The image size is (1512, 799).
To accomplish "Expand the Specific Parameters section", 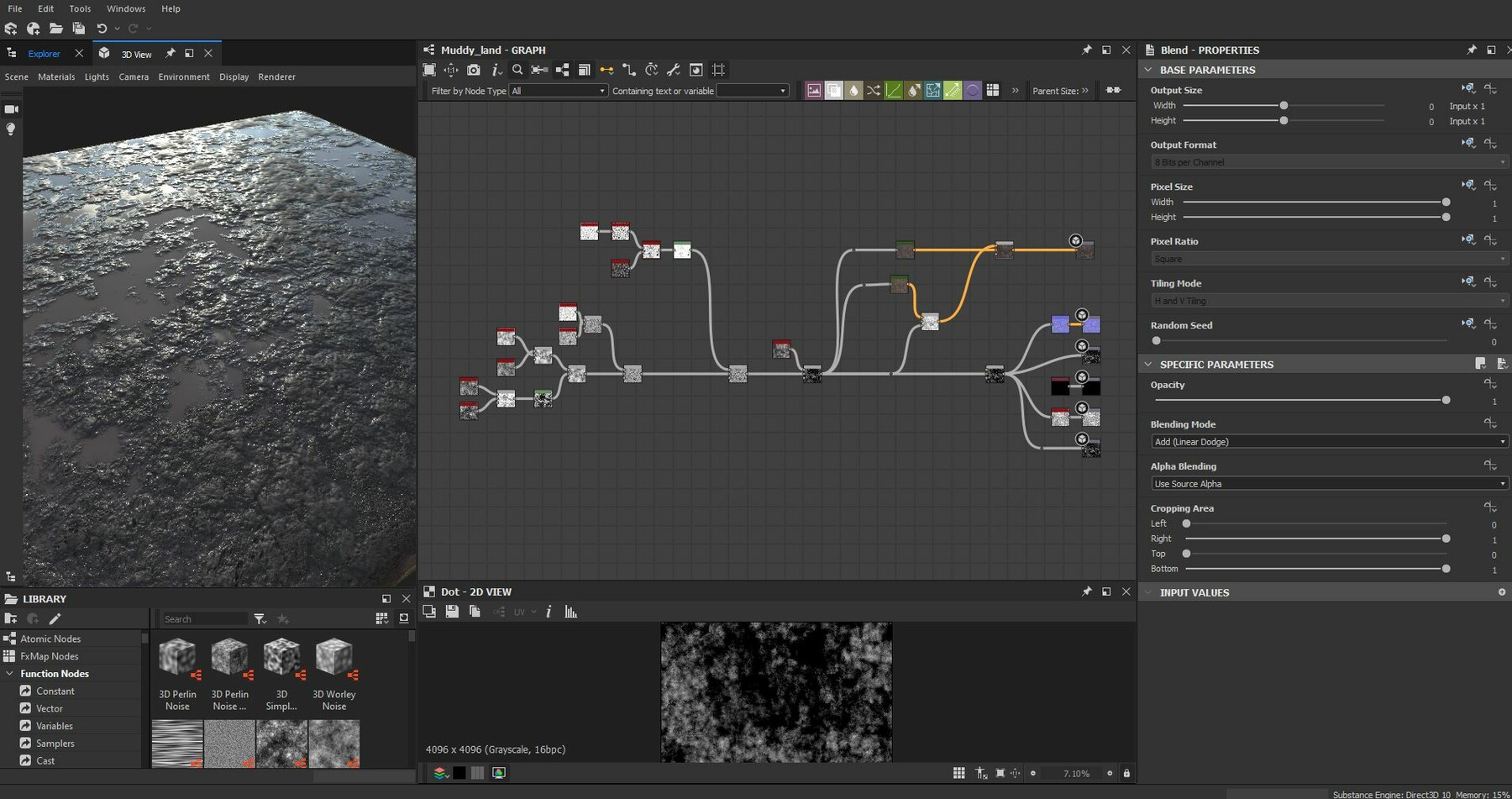I will click(x=1148, y=364).
